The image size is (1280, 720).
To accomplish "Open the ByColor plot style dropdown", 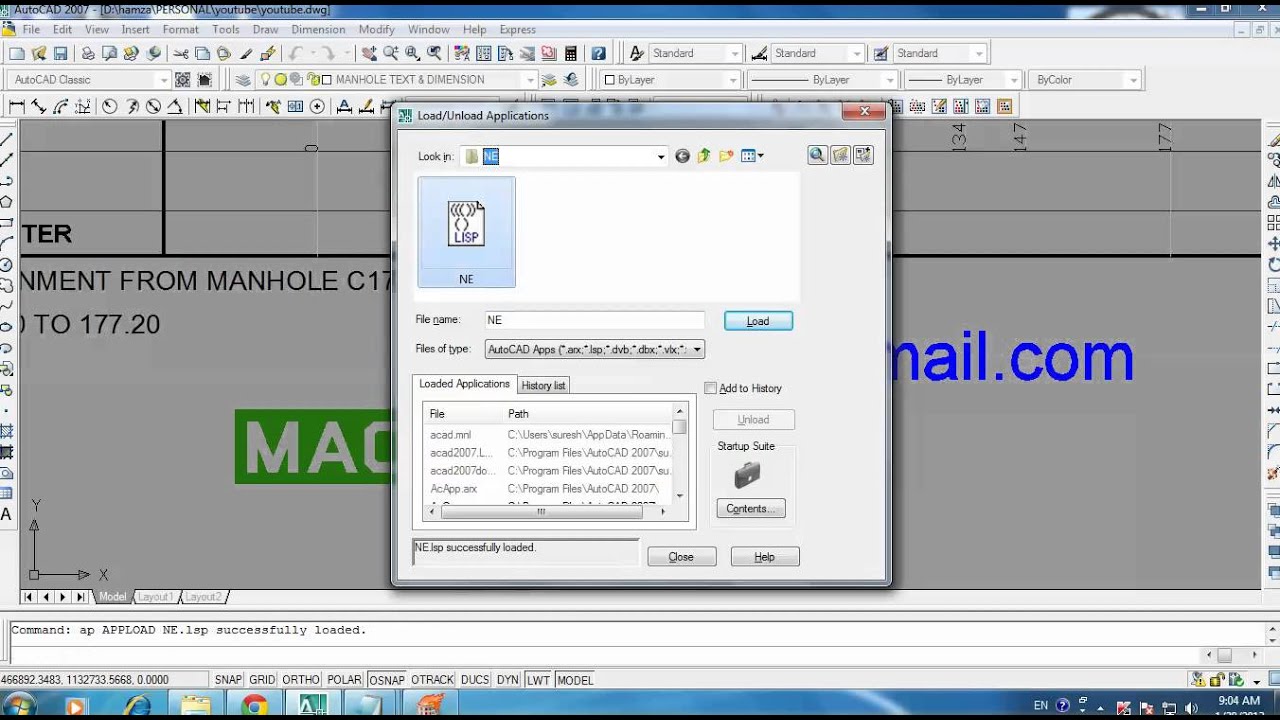I will click(x=1133, y=80).
